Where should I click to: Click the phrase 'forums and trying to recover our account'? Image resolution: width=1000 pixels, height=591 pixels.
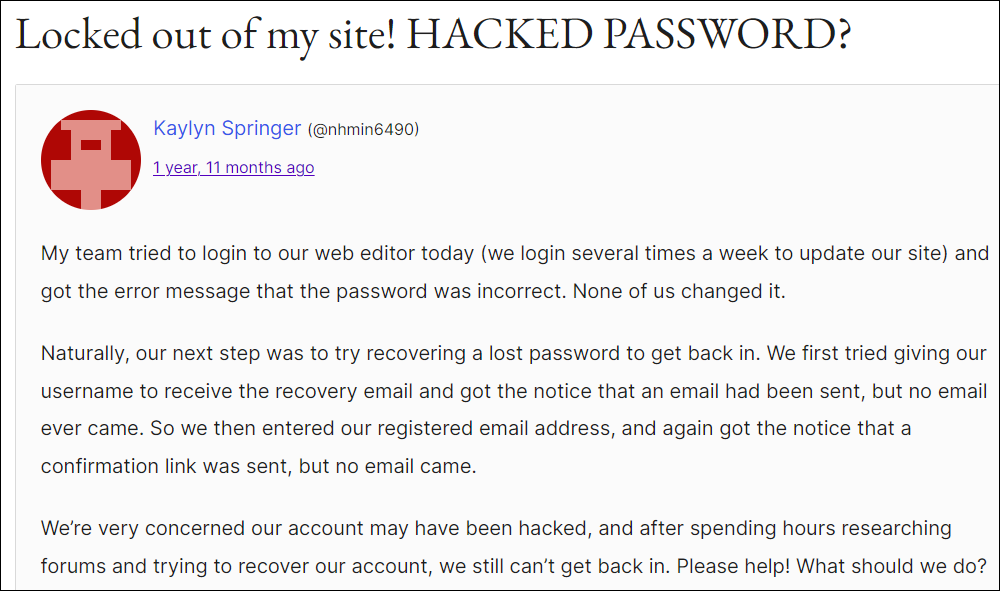[x=234, y=566]
